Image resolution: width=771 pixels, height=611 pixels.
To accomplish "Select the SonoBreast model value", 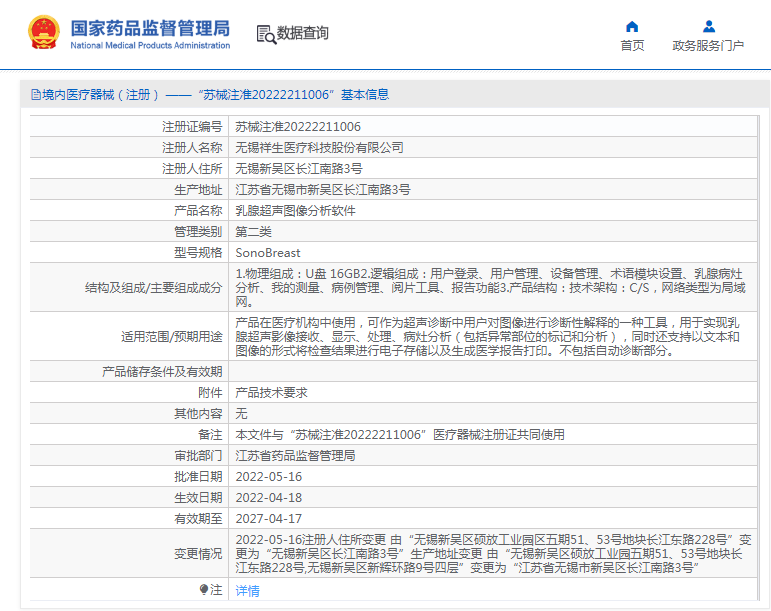I will (267, 253).
